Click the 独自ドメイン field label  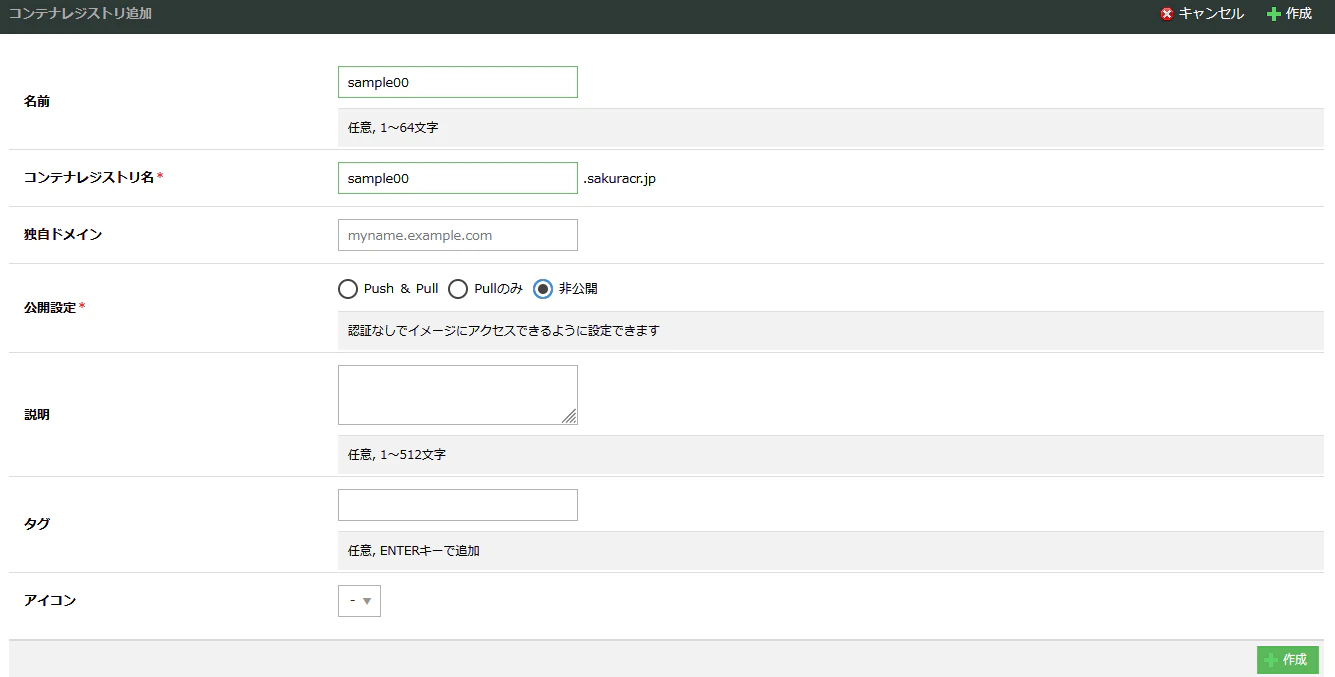(63, 235)
